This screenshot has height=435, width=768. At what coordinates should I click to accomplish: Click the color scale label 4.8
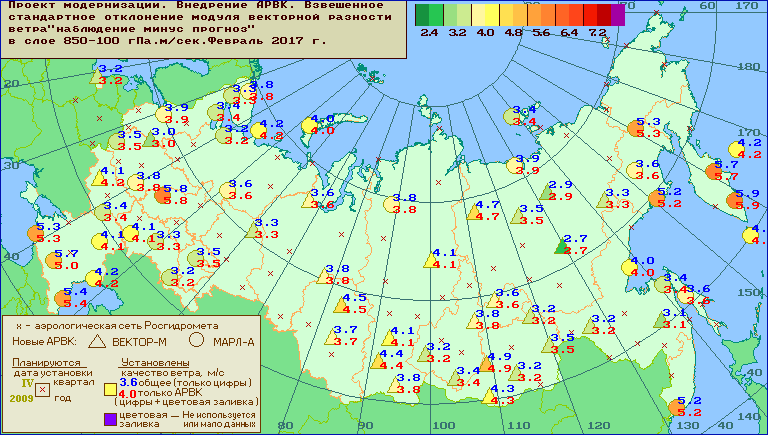pyautogui.click(x=513, y=33)
